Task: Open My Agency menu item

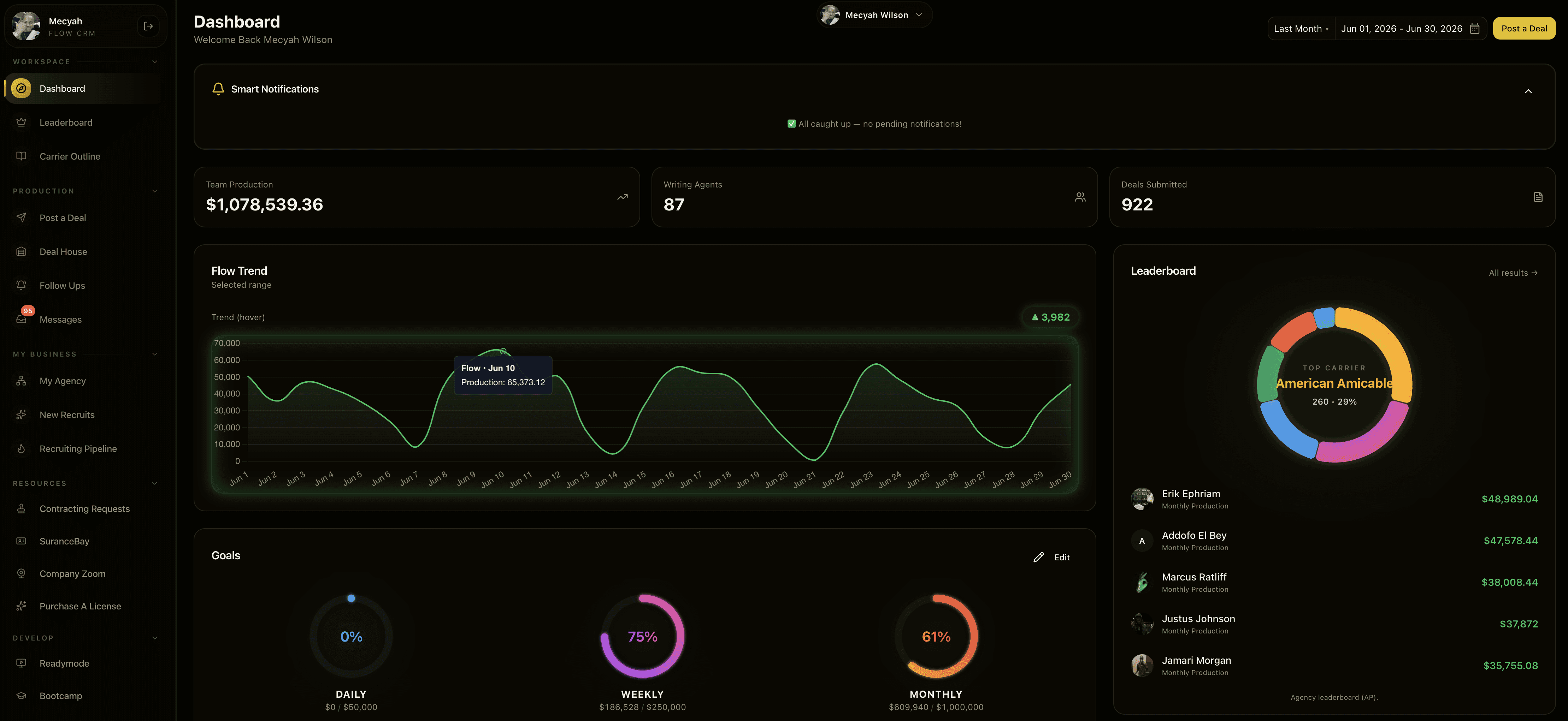Action: coord(82,381)
